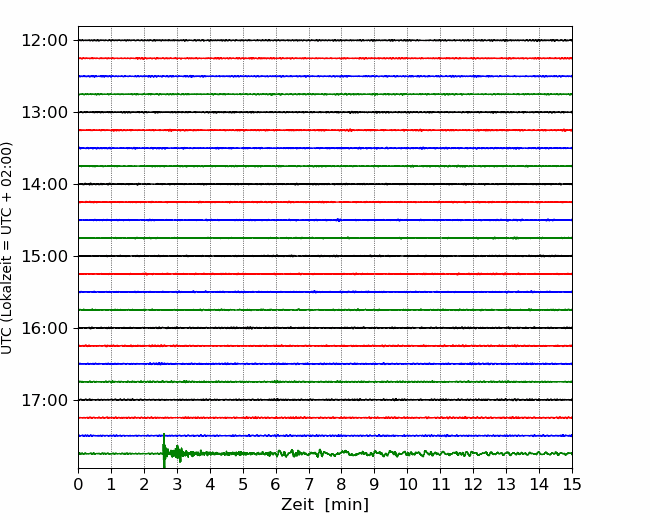This screenshot has height=520, width=650.
Task: Click the x-axis tick label 8
Action: click(342, 484)
